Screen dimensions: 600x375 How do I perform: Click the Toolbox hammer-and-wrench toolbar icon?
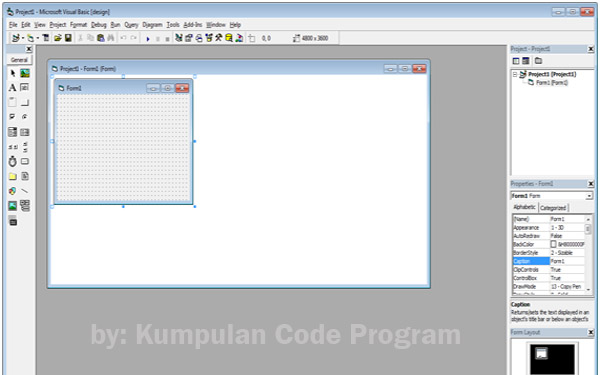click(218, 38)
